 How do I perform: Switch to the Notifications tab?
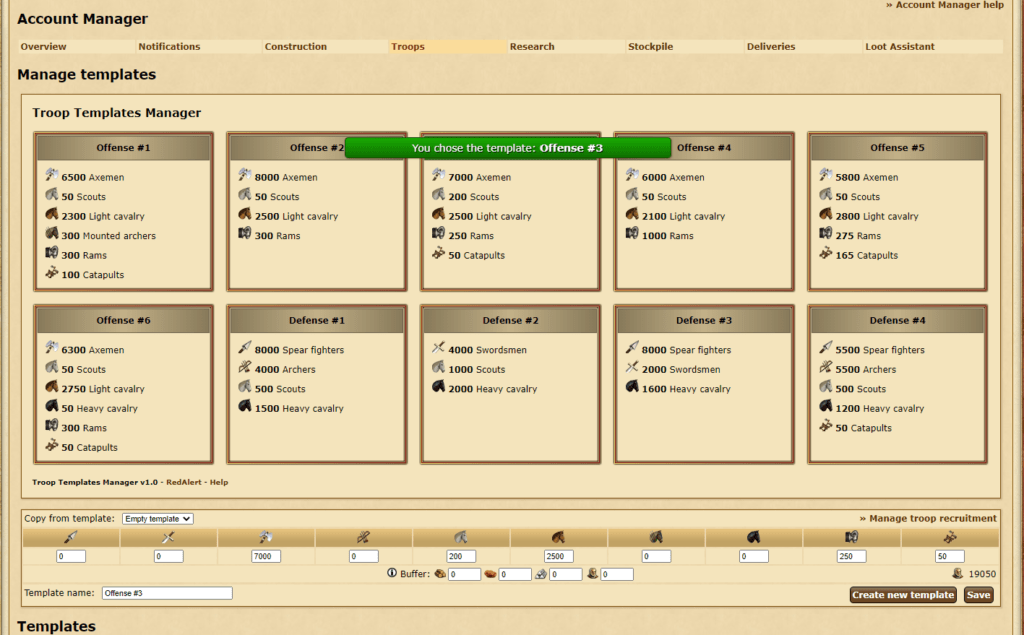pos(169,46)
